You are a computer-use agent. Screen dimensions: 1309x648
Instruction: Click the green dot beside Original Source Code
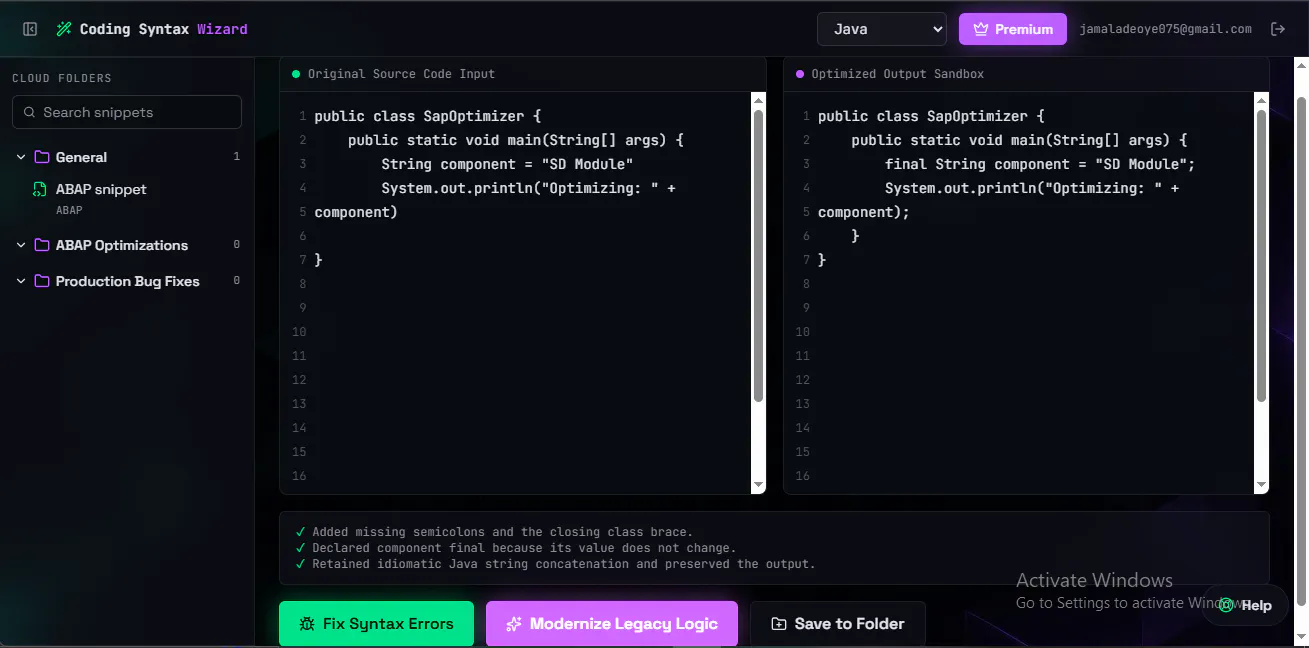(x=296, y=74)
